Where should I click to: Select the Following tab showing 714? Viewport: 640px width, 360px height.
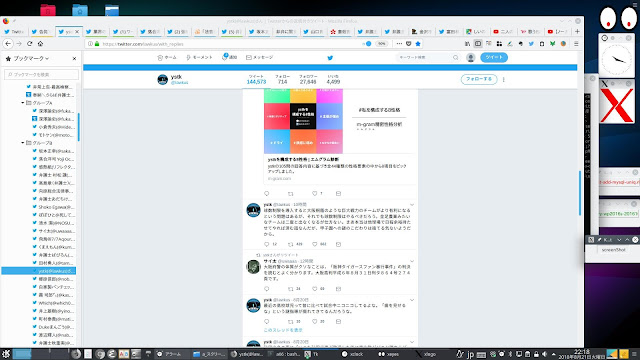tap(282, 80)
